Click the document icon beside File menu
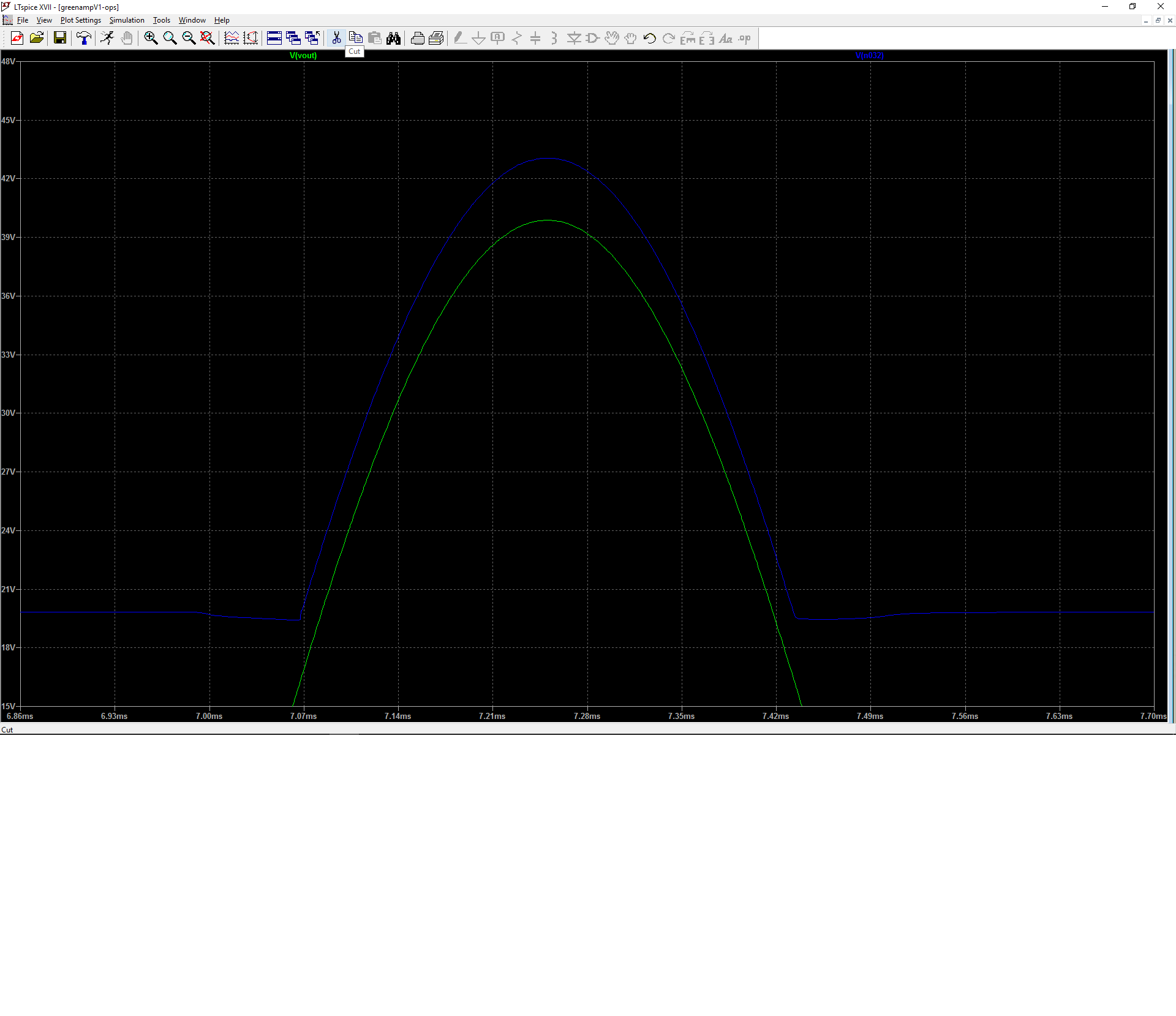1176x1016 pixels. (x=7, y=20)
